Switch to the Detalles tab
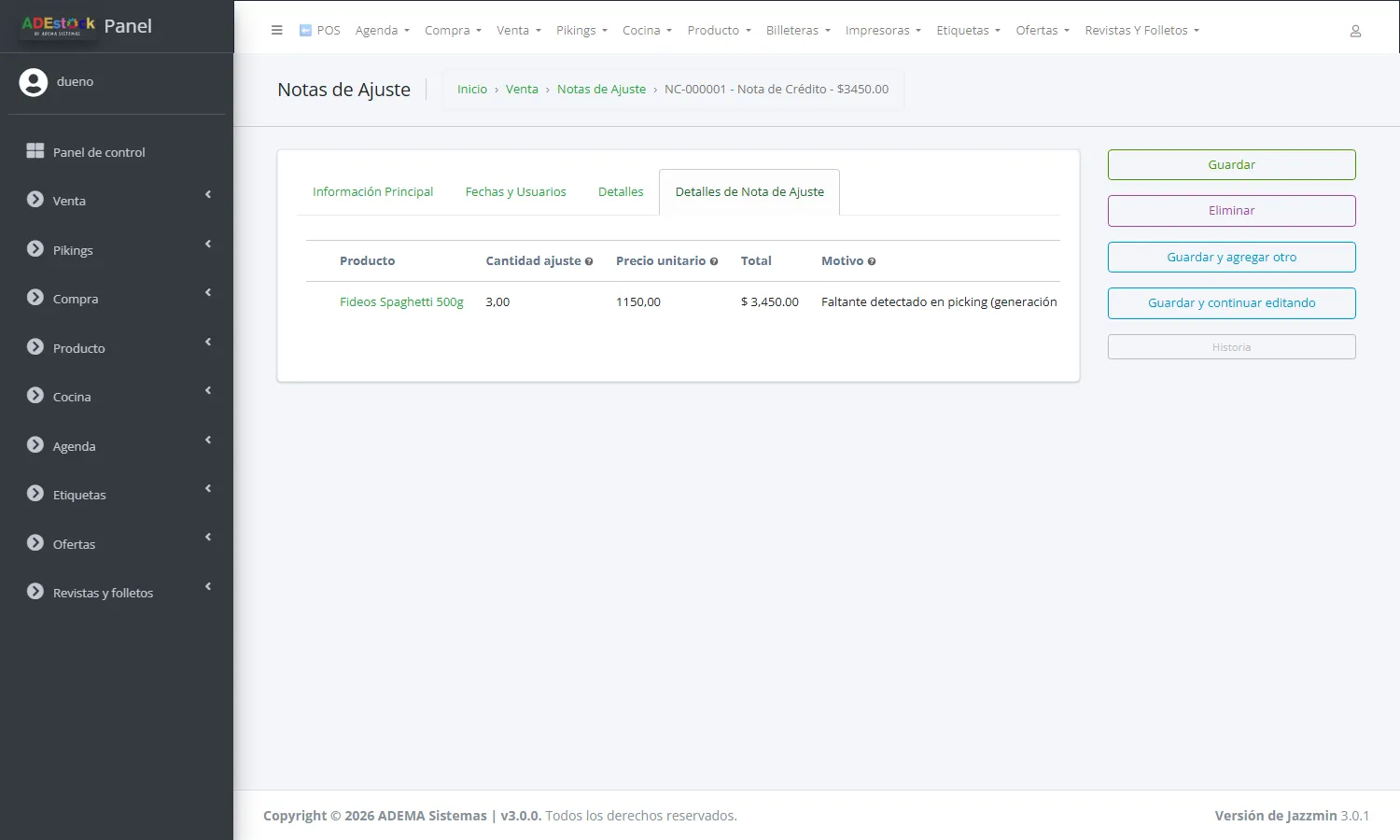This screenshot has width=1400, height=840. (x=621, y=192)
